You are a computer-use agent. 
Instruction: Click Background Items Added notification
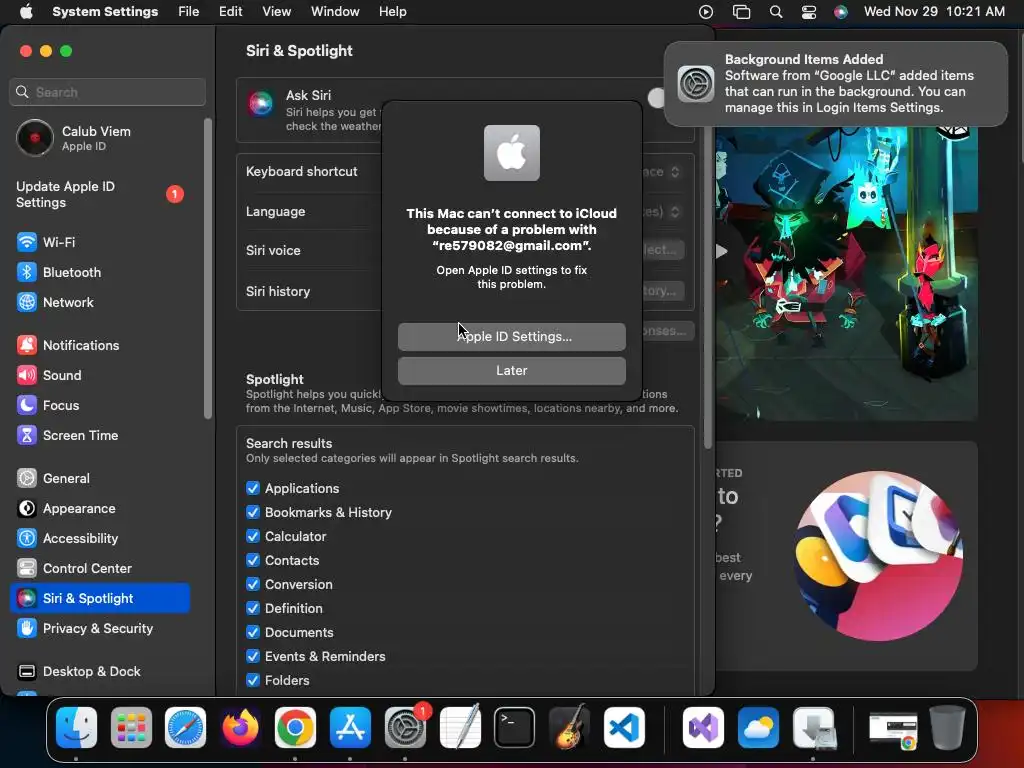click(x=836, y=84)
